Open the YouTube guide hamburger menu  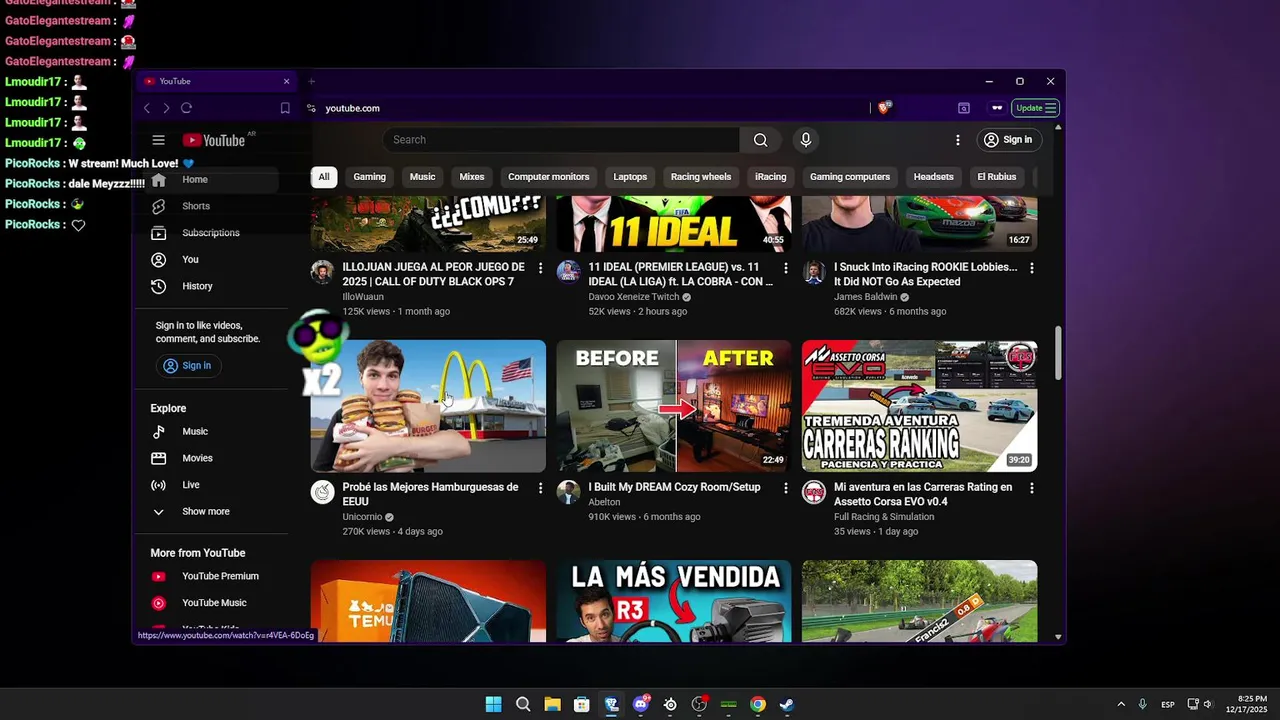pyautogui.click(x=158, y=140)
